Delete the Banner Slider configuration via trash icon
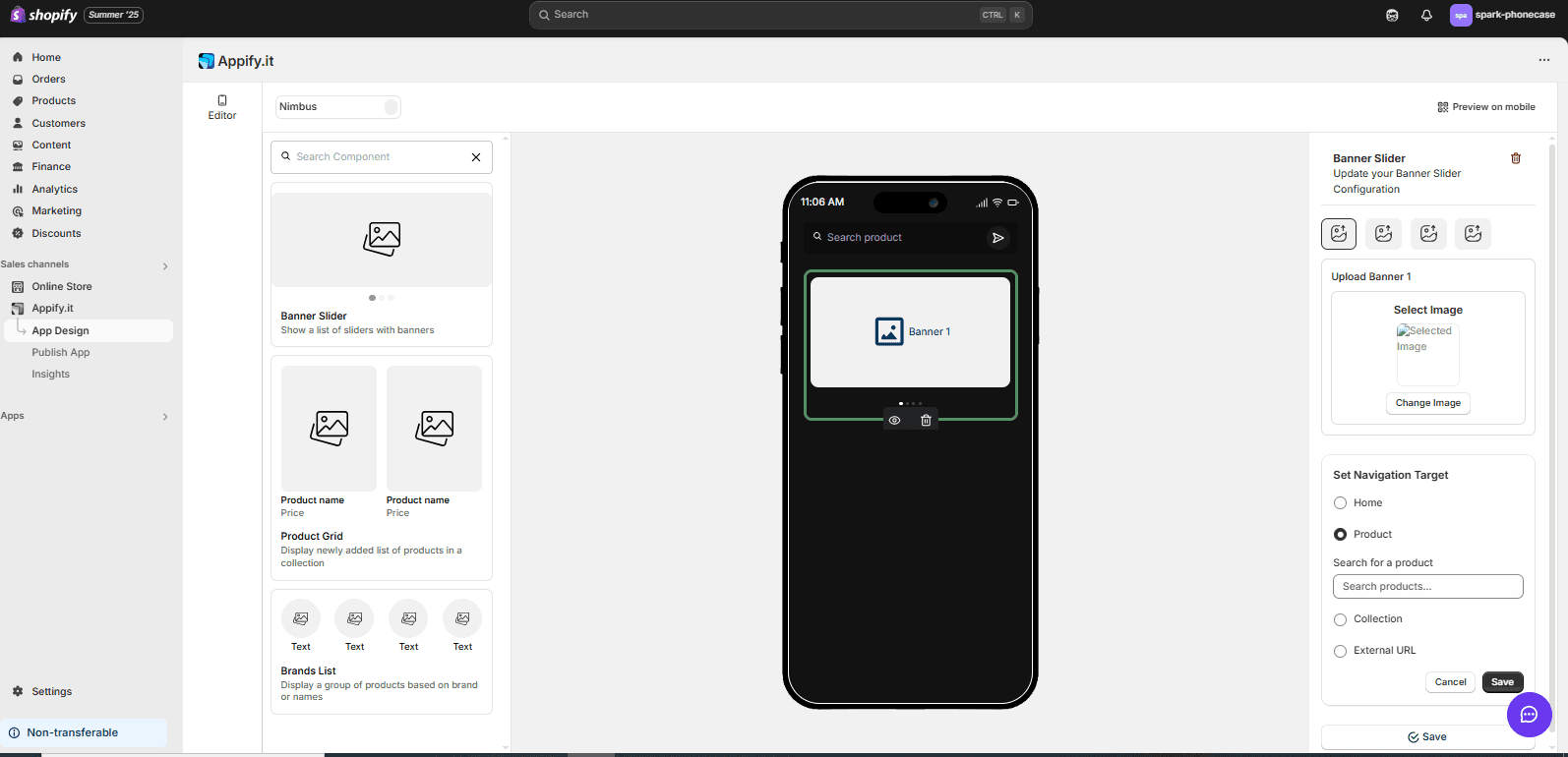The width and height of the screenshot is (1568, 757). tap(1516, 158)
